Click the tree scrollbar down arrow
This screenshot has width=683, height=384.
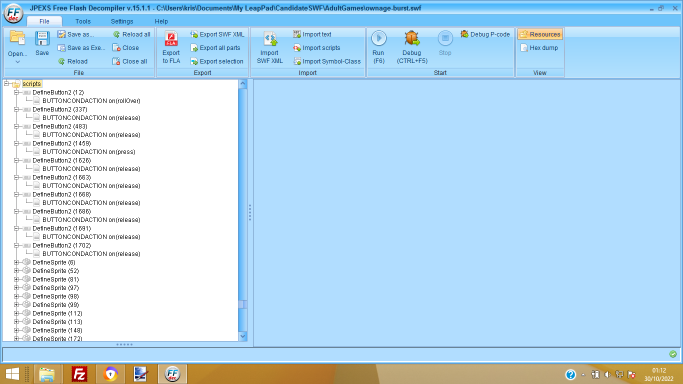coord(243,336)
